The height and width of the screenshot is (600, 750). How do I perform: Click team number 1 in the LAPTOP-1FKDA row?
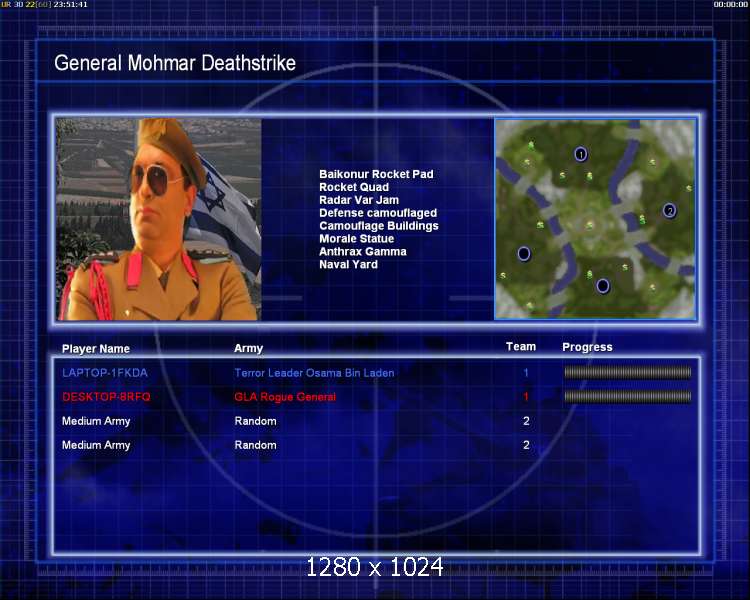[526, 373]
